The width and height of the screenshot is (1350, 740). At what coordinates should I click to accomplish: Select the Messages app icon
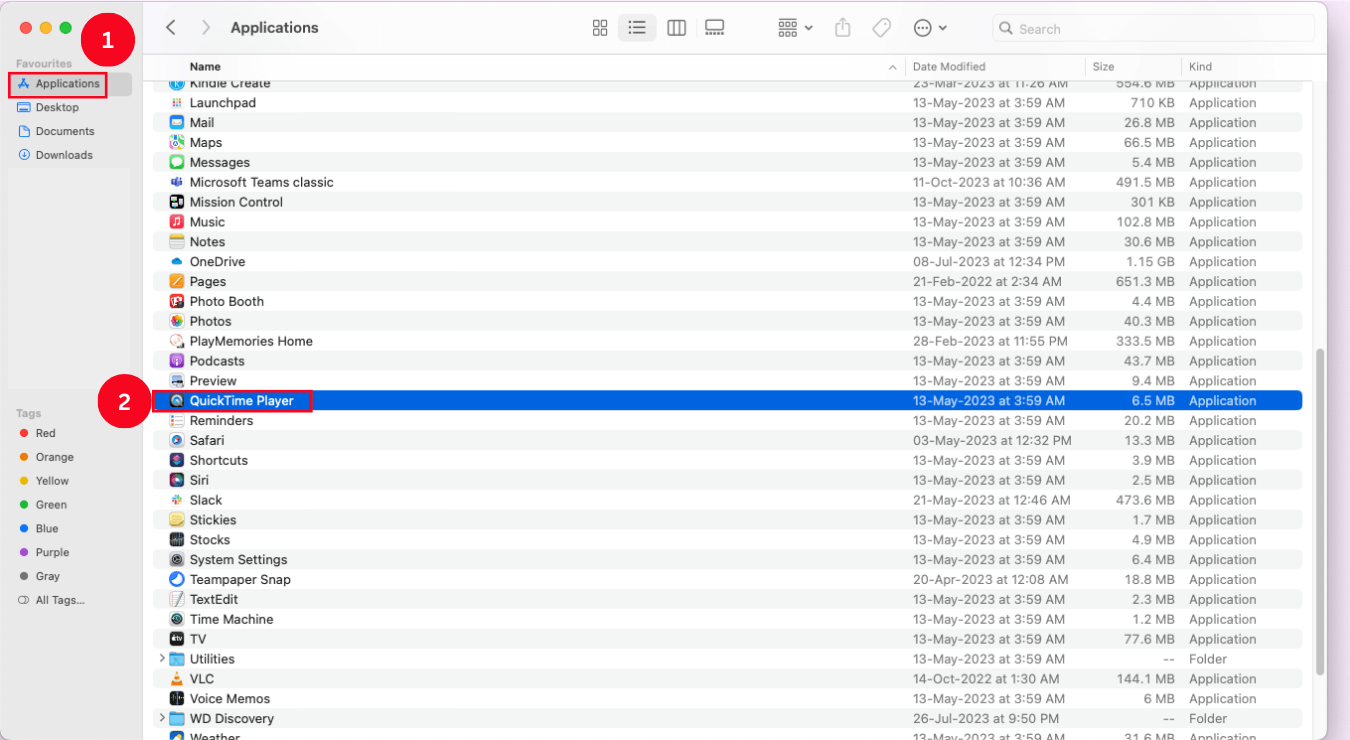(177, 162)
